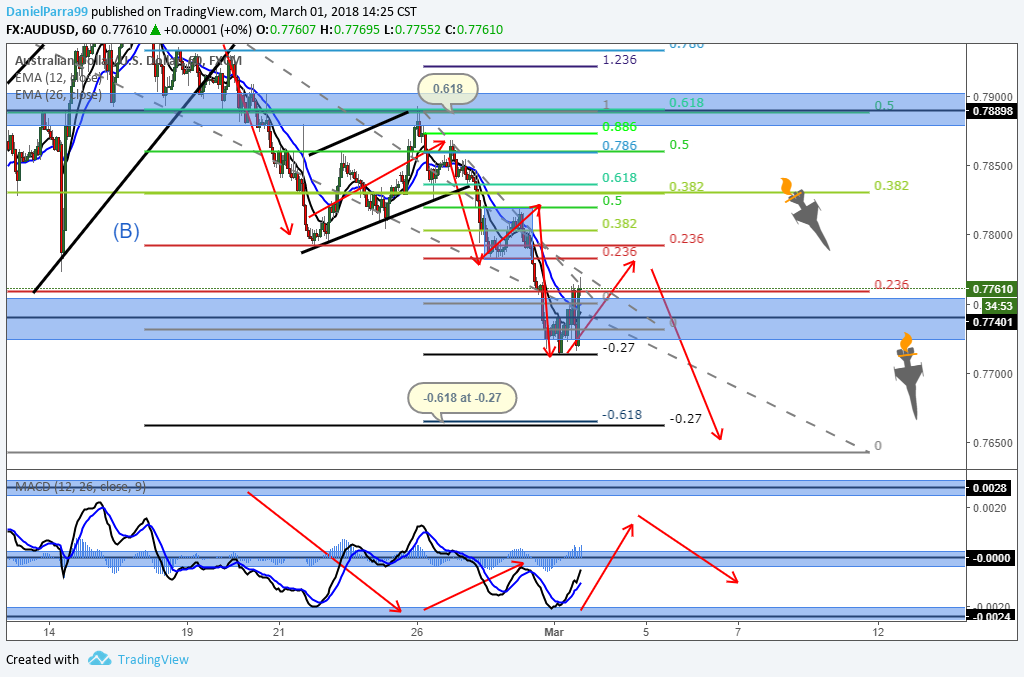
Task: Select the lower jet plane icon near 0.77000
Action: [909, 375]
